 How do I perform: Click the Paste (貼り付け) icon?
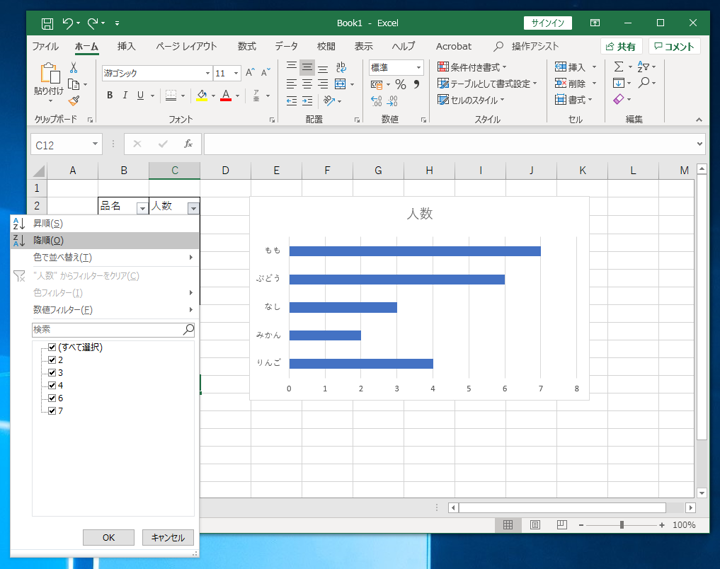coord(50,74)
